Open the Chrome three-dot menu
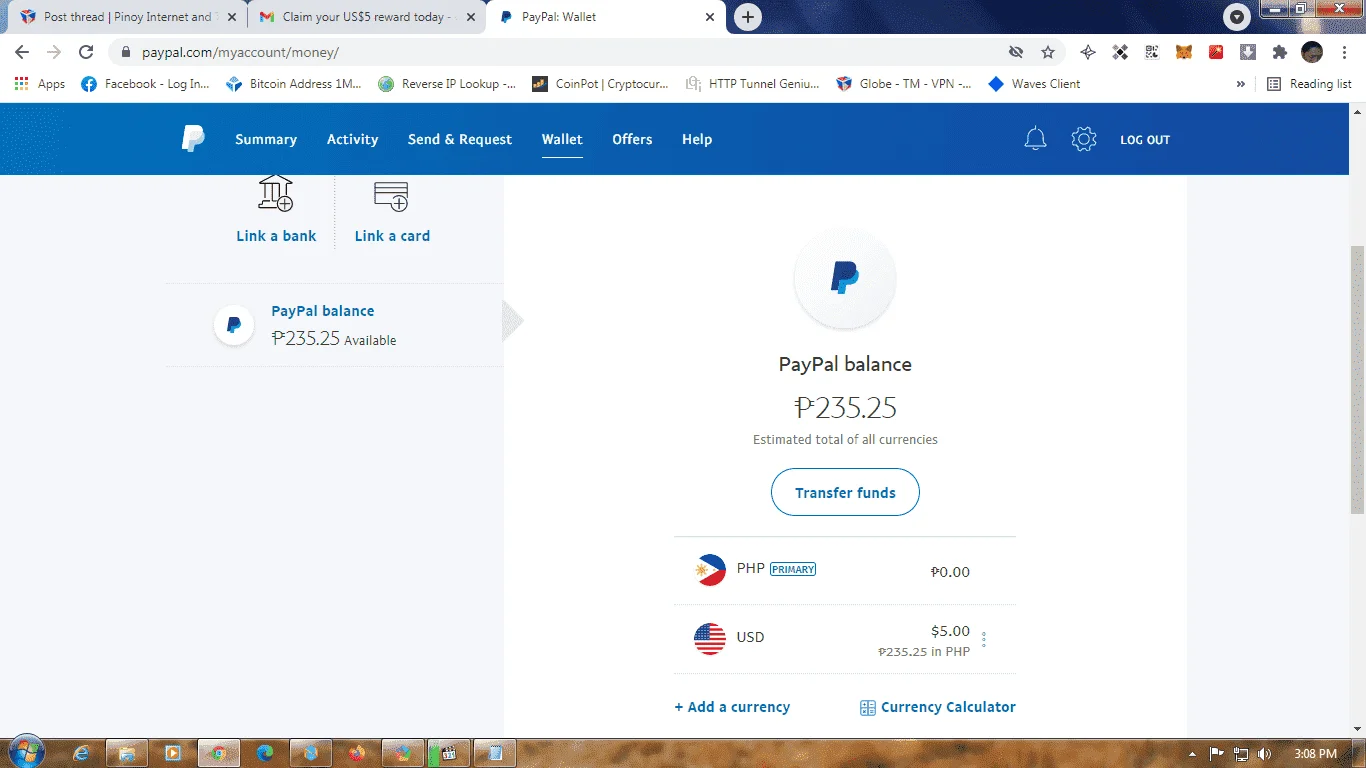The width and height of the screenshot is (1366, 768). click(1343, 52)
